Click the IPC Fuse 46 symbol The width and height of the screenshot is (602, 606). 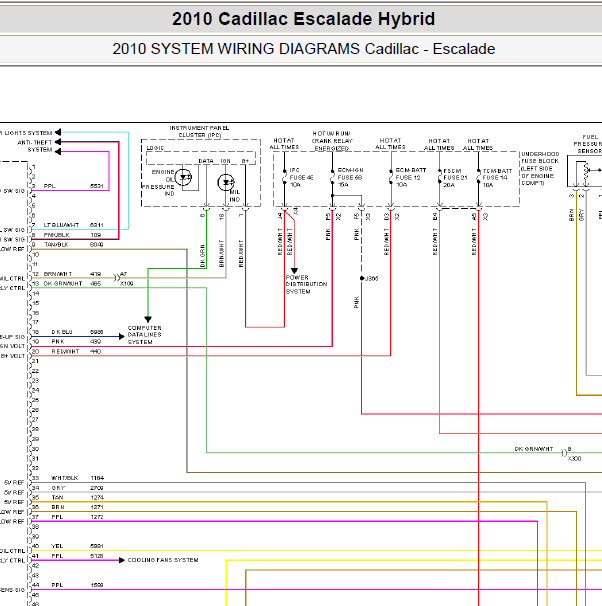coord(284,177)
